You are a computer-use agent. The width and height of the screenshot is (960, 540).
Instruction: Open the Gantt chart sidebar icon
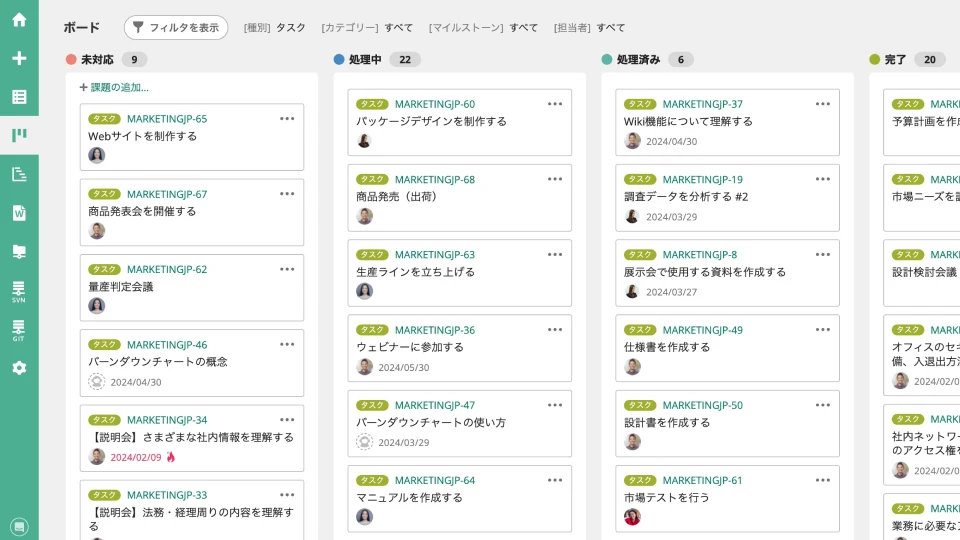point(19,174)
